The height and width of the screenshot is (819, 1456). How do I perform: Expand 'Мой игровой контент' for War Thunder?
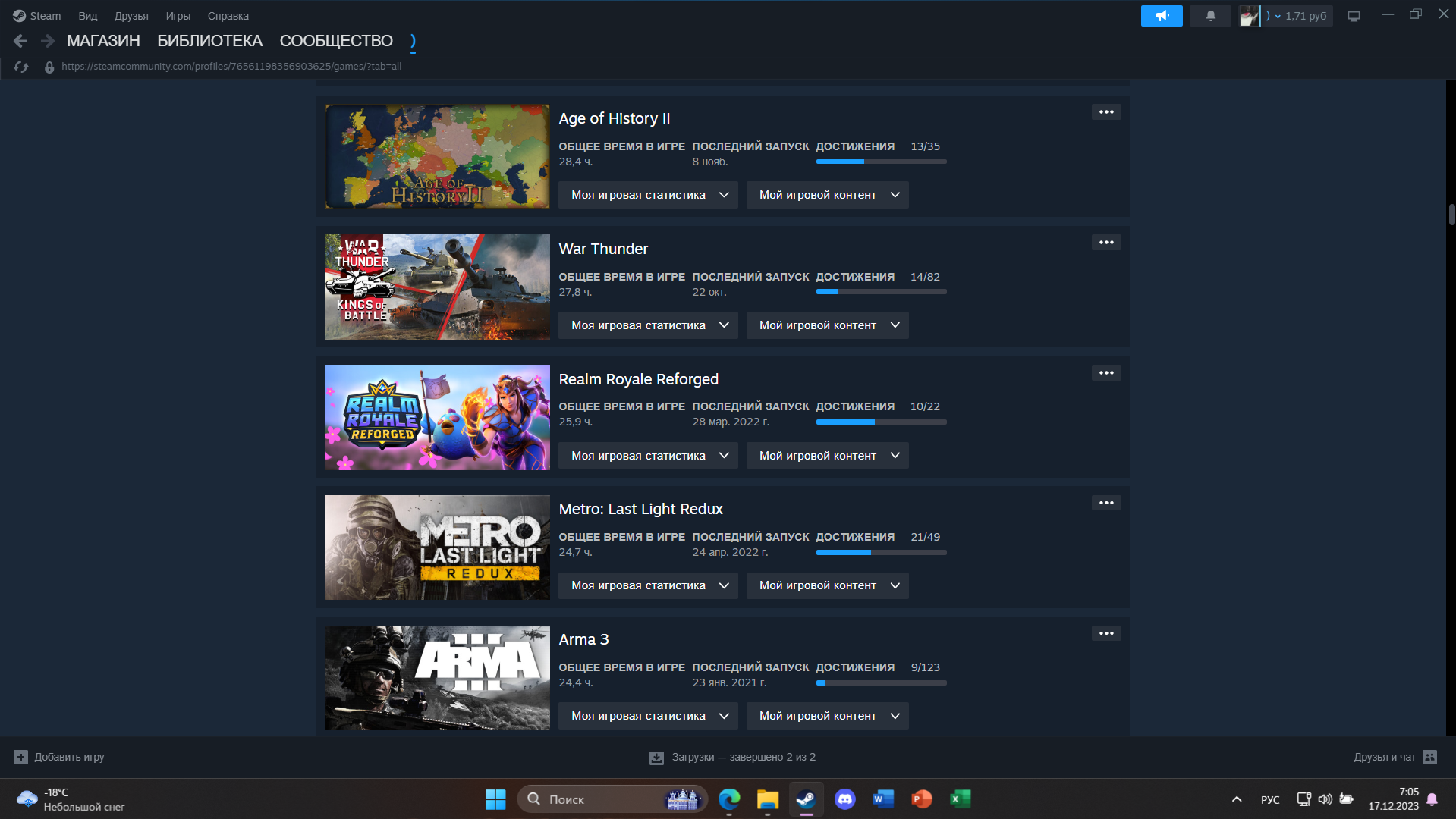pos(828,325)
